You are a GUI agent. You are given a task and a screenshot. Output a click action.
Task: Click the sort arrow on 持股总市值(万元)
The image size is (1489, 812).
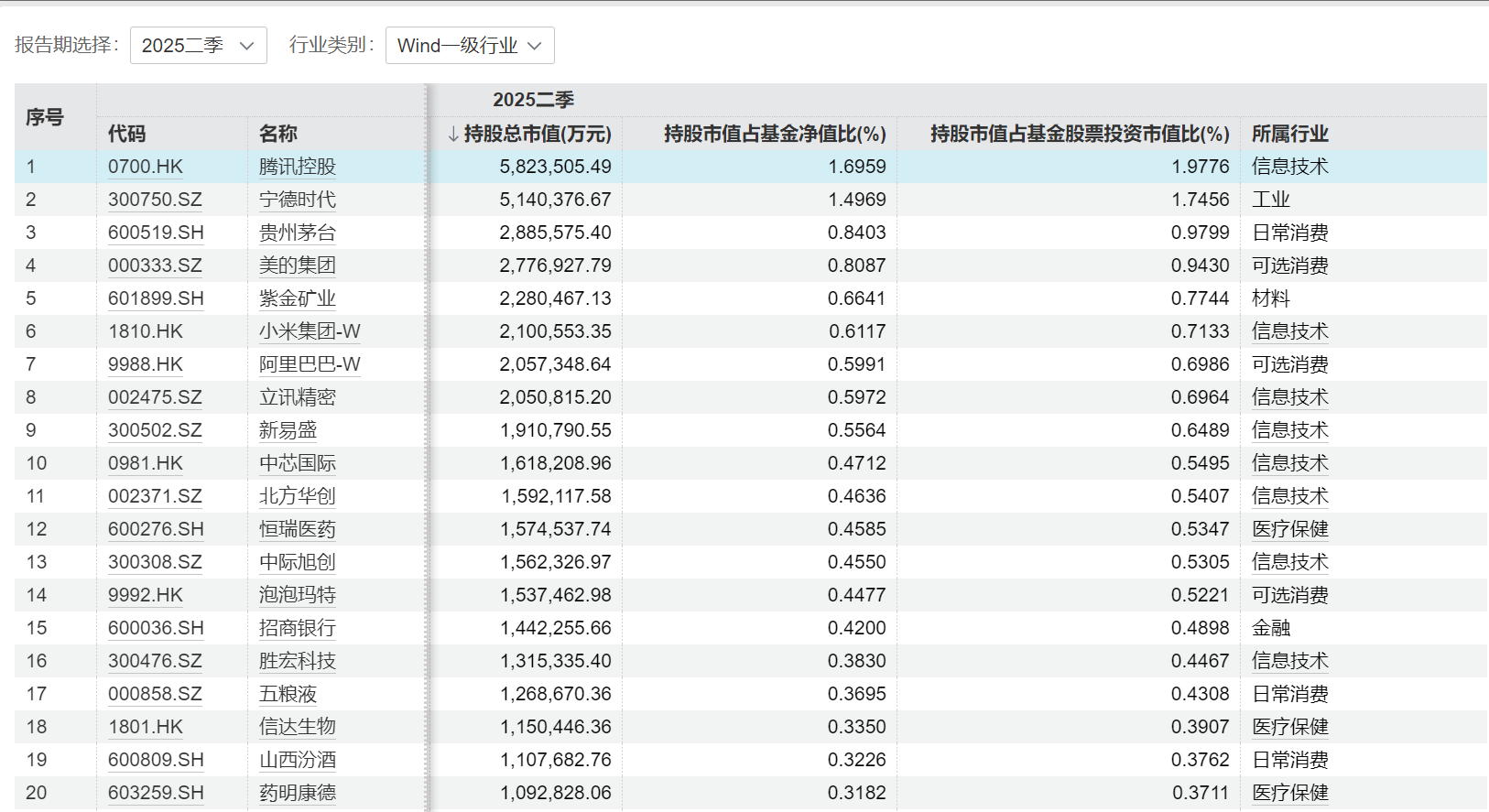[x=453, y=135]
